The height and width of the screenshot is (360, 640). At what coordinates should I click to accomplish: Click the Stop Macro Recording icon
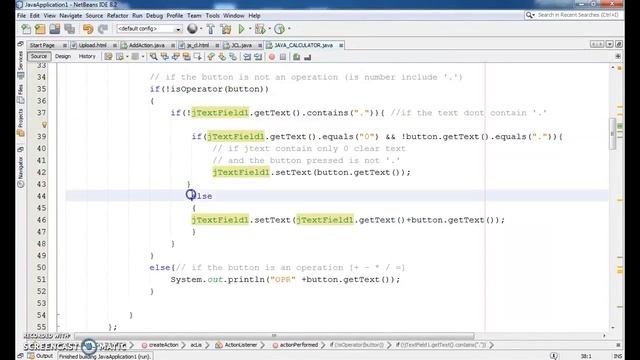pyautogui.click(x=283, y=57)
